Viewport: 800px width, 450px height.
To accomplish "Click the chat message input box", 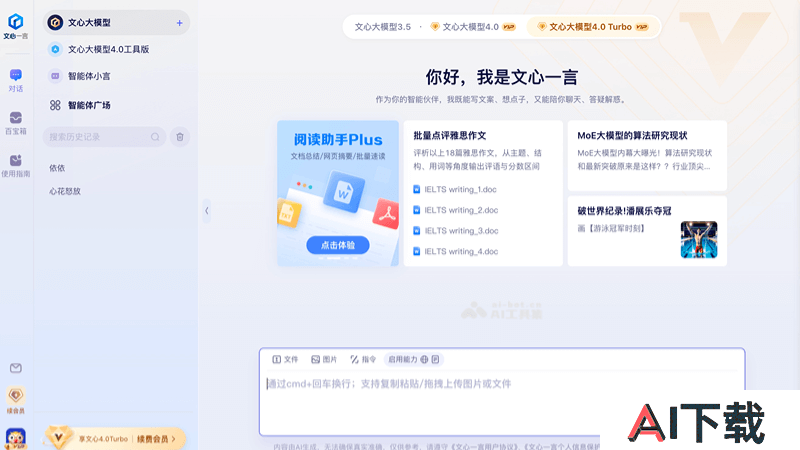I will coord(502,392).
